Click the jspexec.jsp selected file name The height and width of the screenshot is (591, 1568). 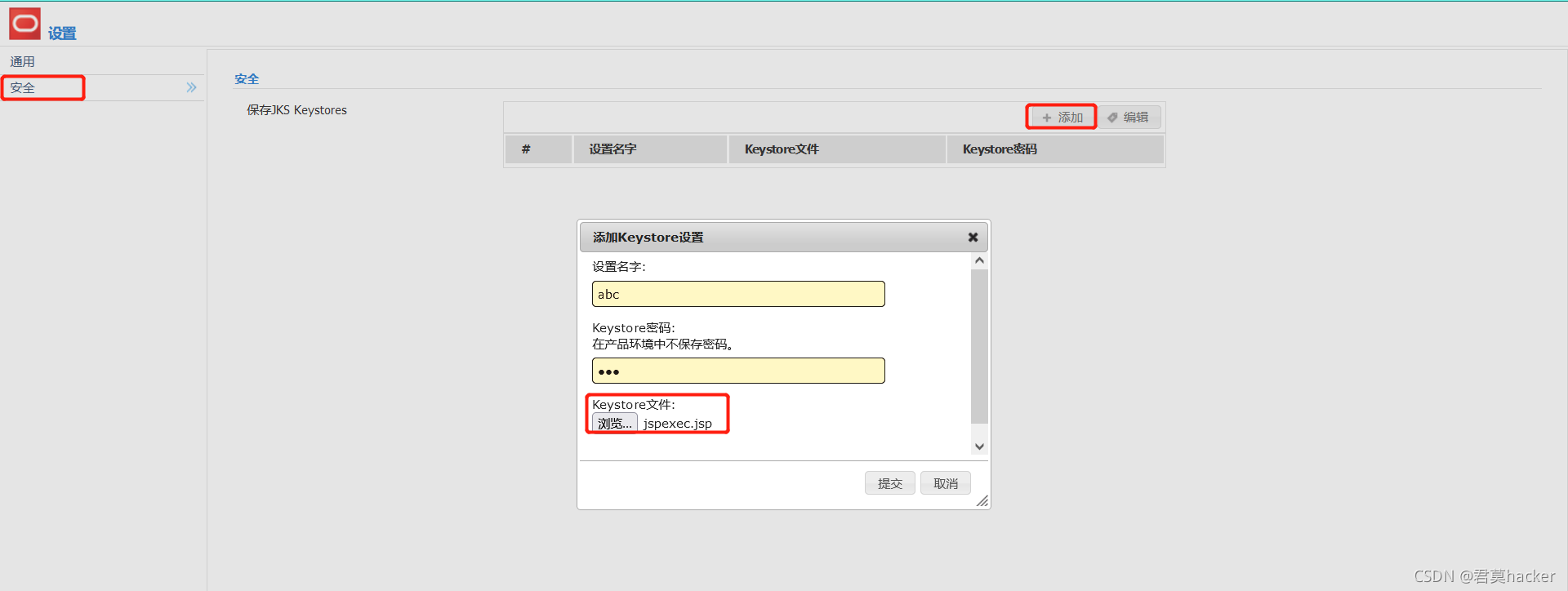pos(678,423)
